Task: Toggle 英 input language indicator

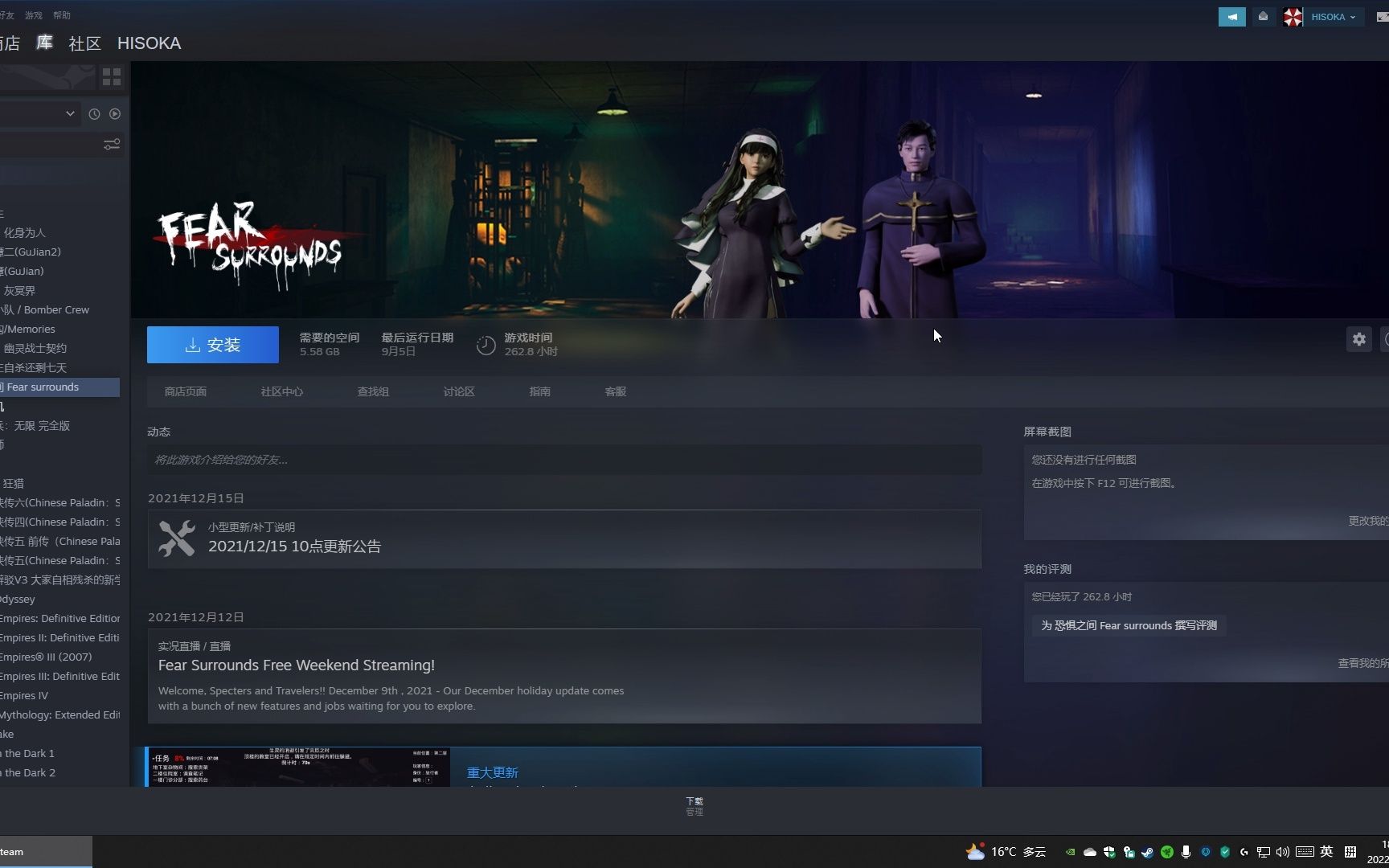Action: [x=1326, y=852]
